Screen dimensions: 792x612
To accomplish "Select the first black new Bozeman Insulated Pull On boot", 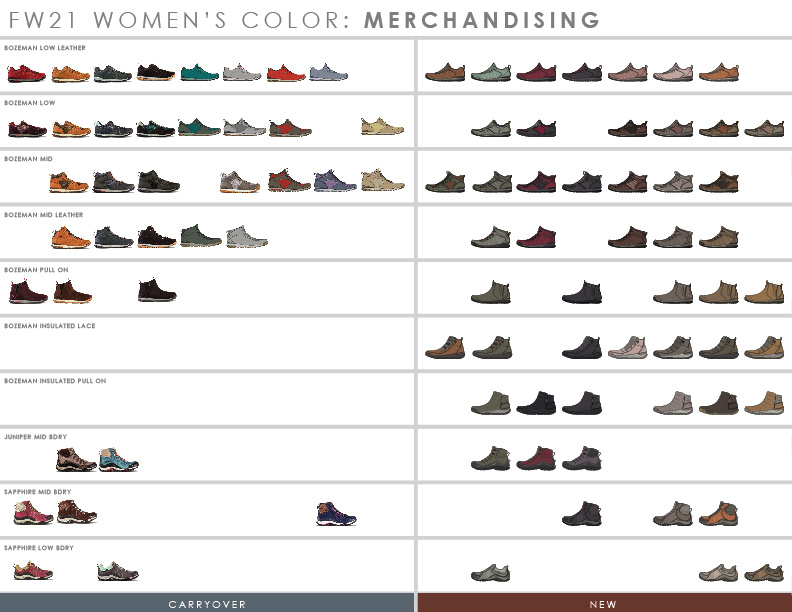I will point(536,403).
